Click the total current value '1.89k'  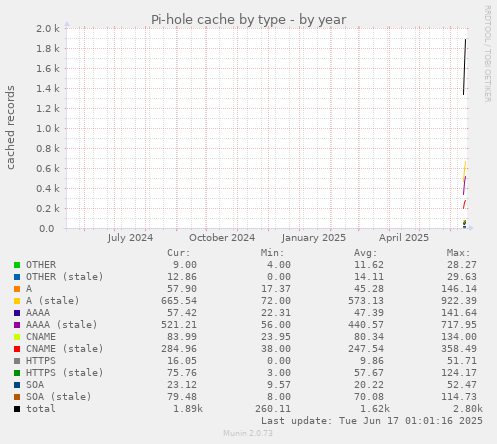[x=188, y=409]
